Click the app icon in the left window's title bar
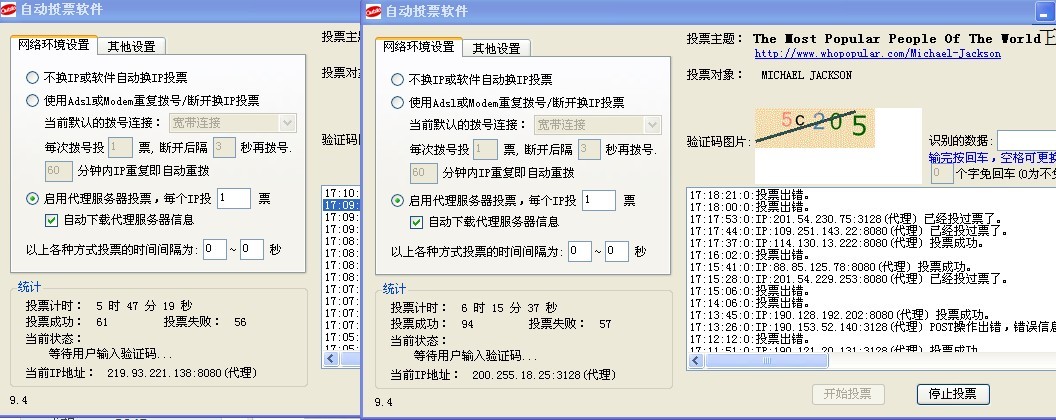 8,9
